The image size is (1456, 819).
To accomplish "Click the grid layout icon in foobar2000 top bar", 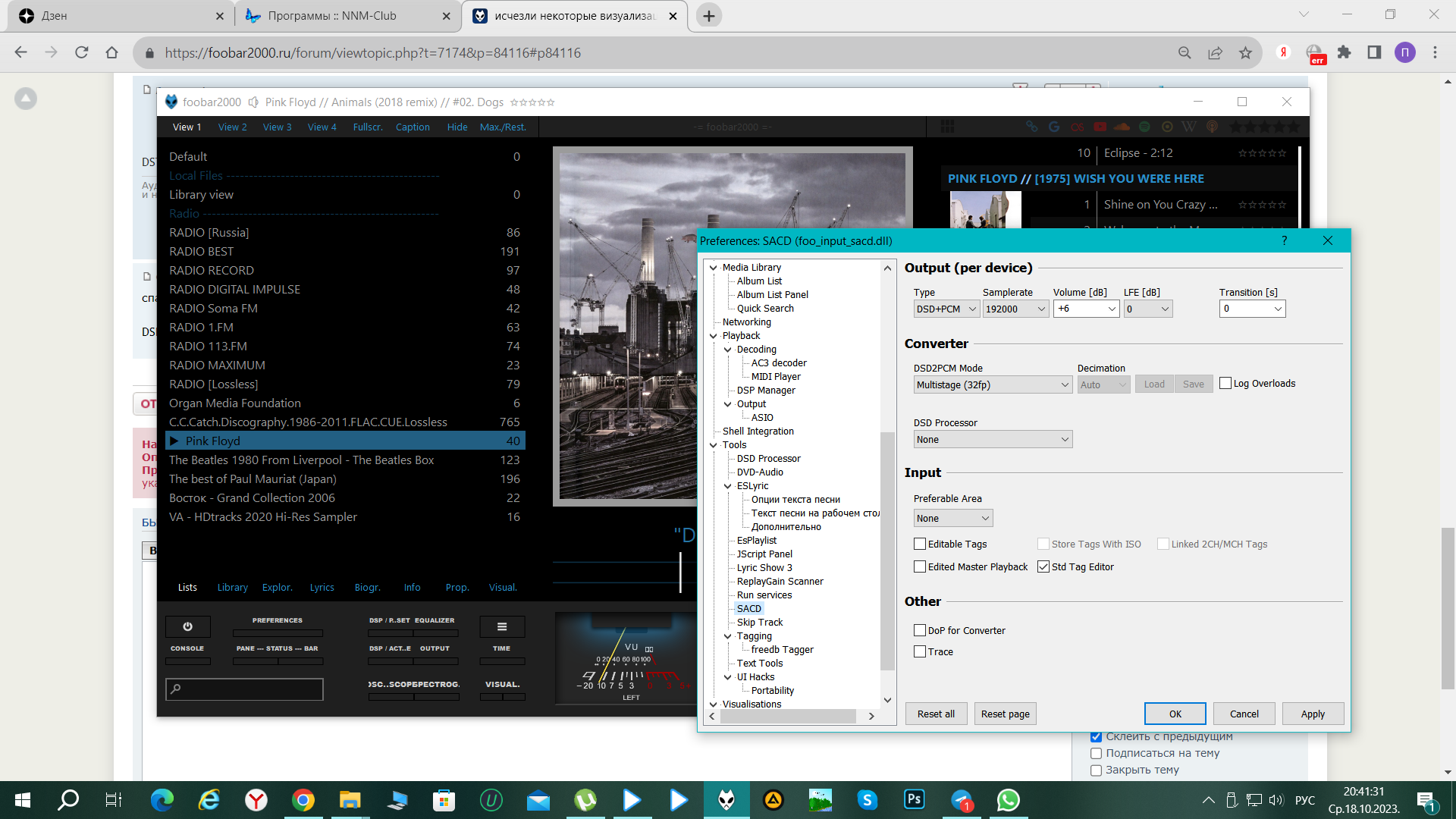I will tap(947, 127).
